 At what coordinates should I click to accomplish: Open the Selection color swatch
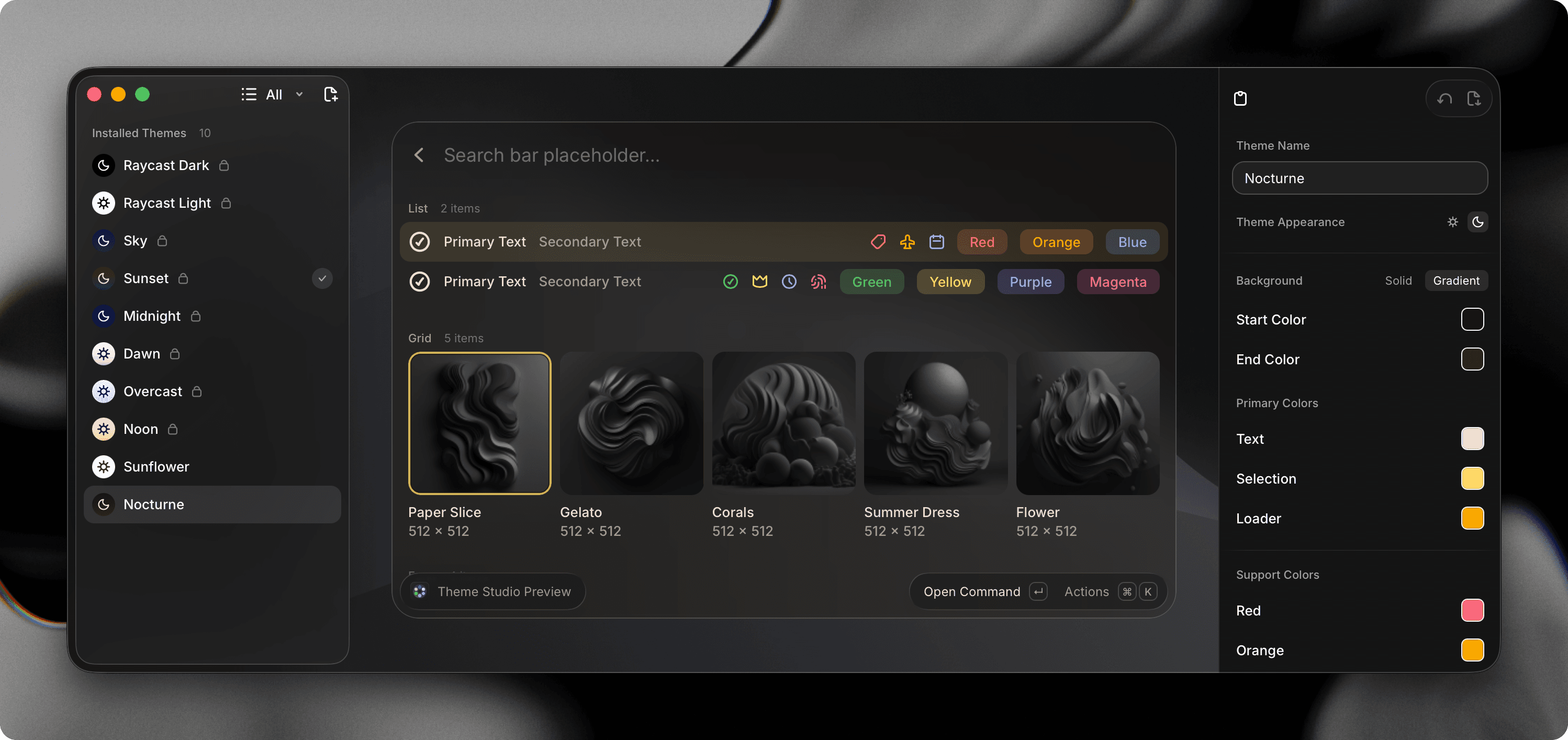(x=1472, y=478)
